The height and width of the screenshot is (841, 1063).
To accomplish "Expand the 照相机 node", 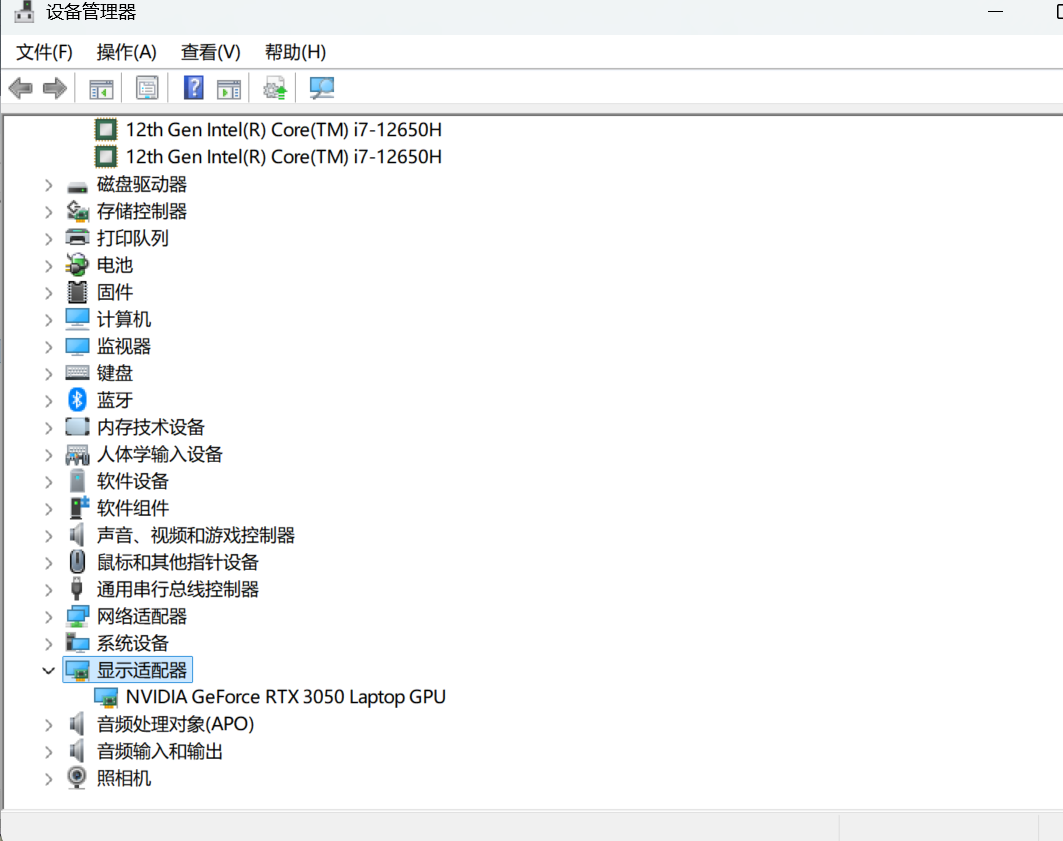I will click(x=48, y=779).
